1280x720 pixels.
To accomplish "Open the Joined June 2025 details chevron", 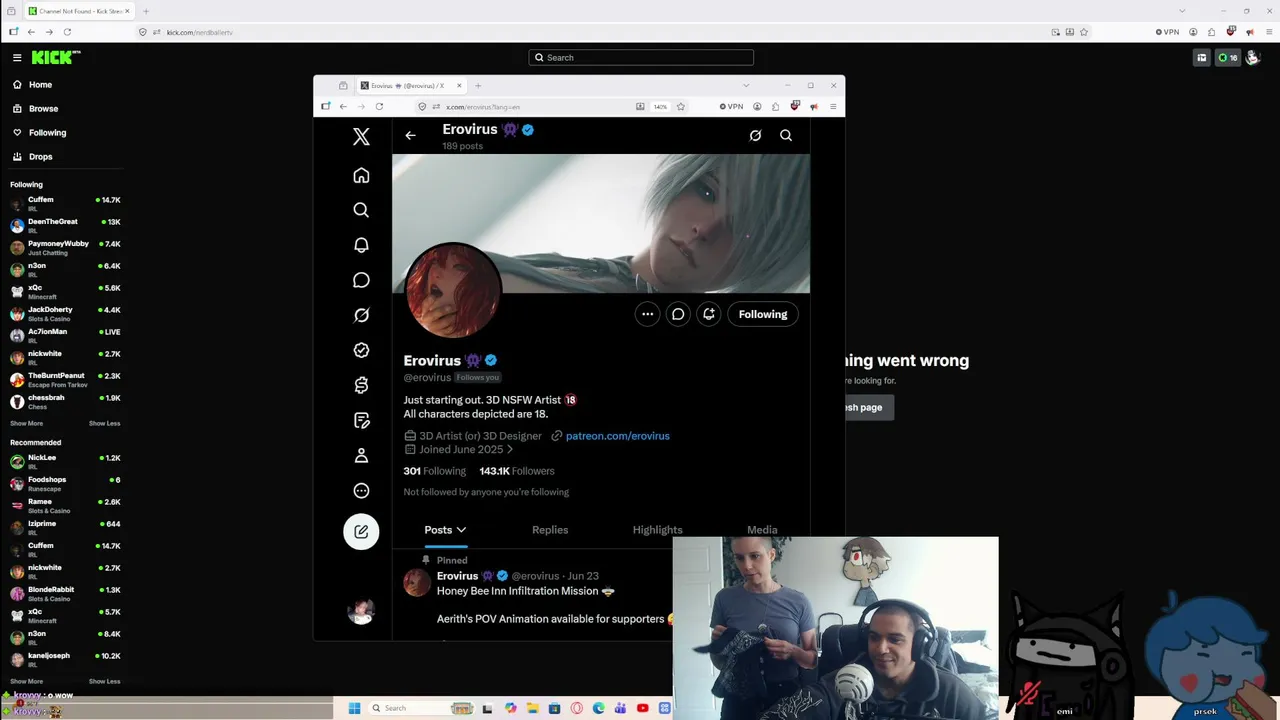I will 510,450.
